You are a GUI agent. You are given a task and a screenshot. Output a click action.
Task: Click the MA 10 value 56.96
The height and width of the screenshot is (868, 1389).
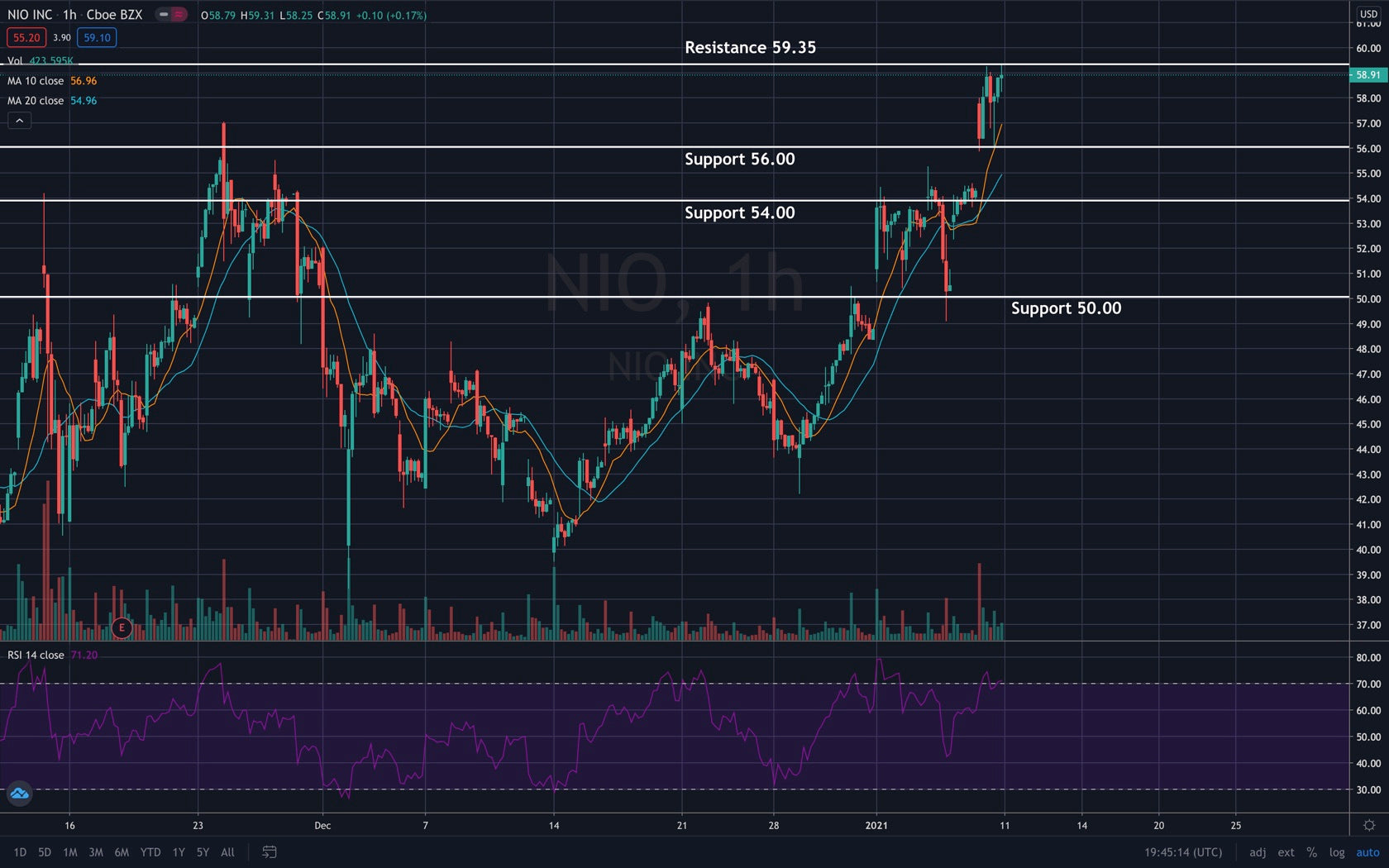(x=84, y=81)
